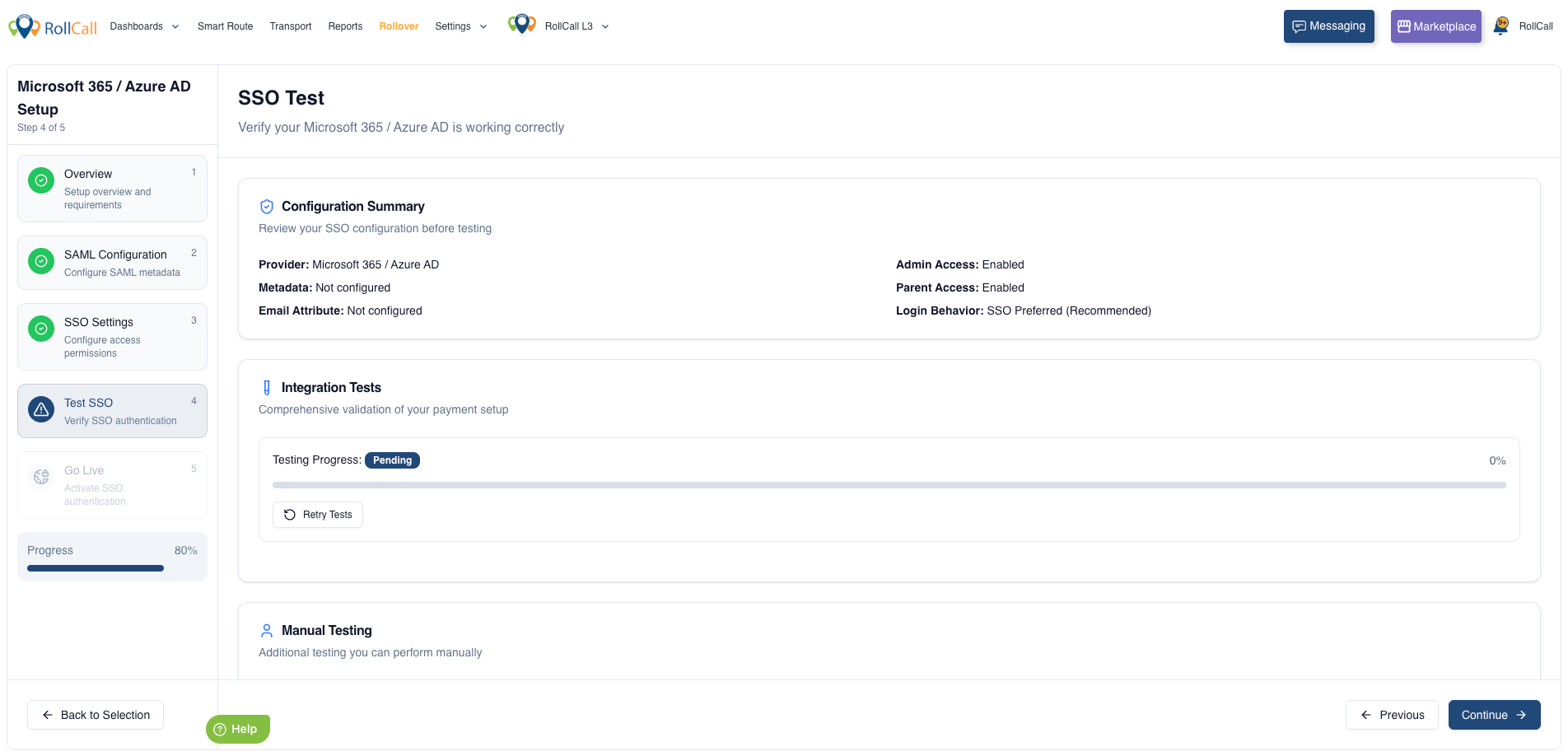The image size is (1568, 756).
Task: Click the Testing Progress bar
Action: [889, 485]
